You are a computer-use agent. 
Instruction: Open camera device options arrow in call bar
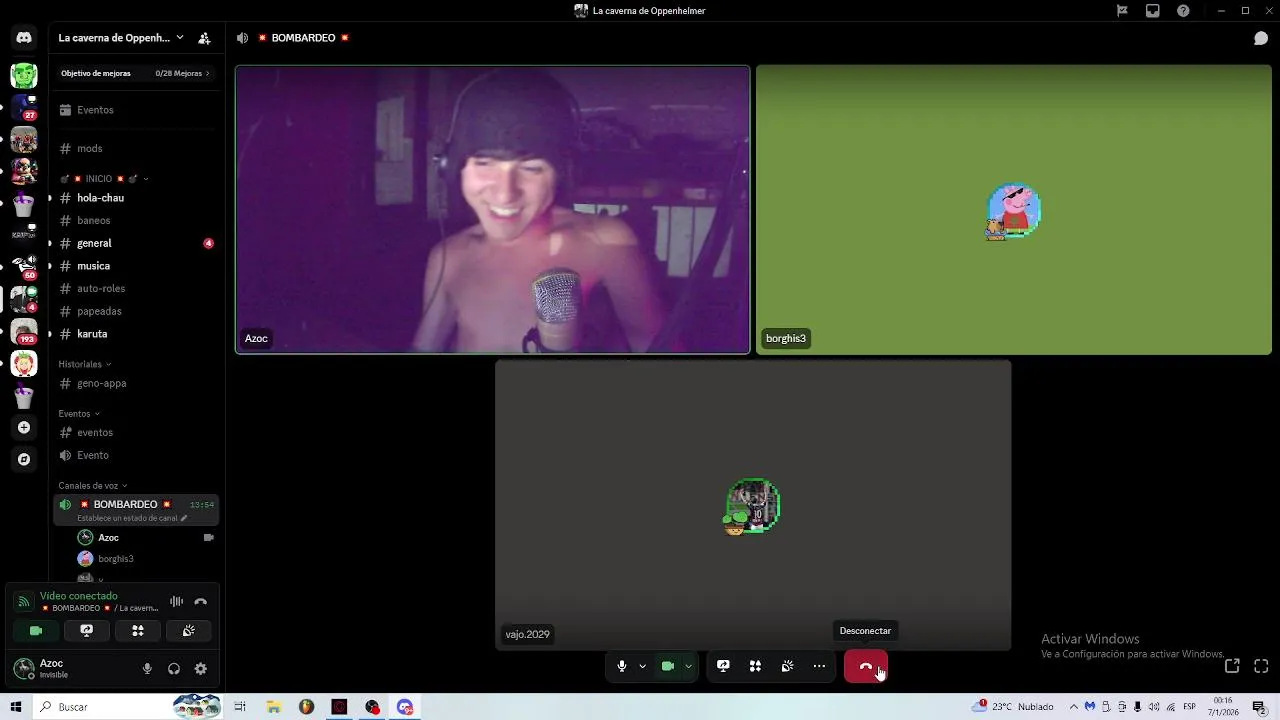pos(688,666)
